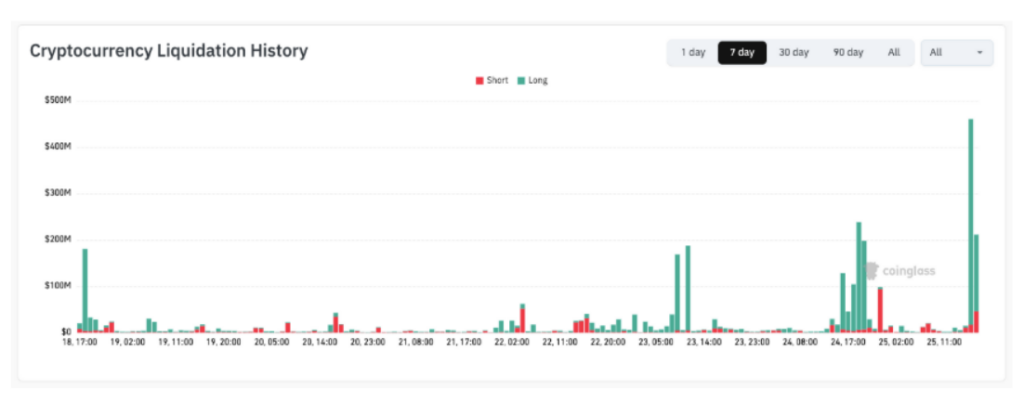Click the 20, 05:00 x-axis label
The width and height of the screenshot is (1024, 402).
tap(272, 341)
